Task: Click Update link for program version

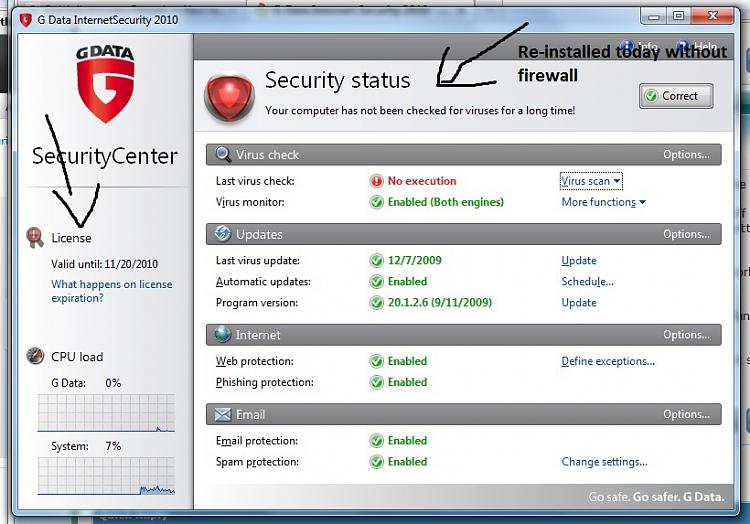Action: [x=579, y=303]
